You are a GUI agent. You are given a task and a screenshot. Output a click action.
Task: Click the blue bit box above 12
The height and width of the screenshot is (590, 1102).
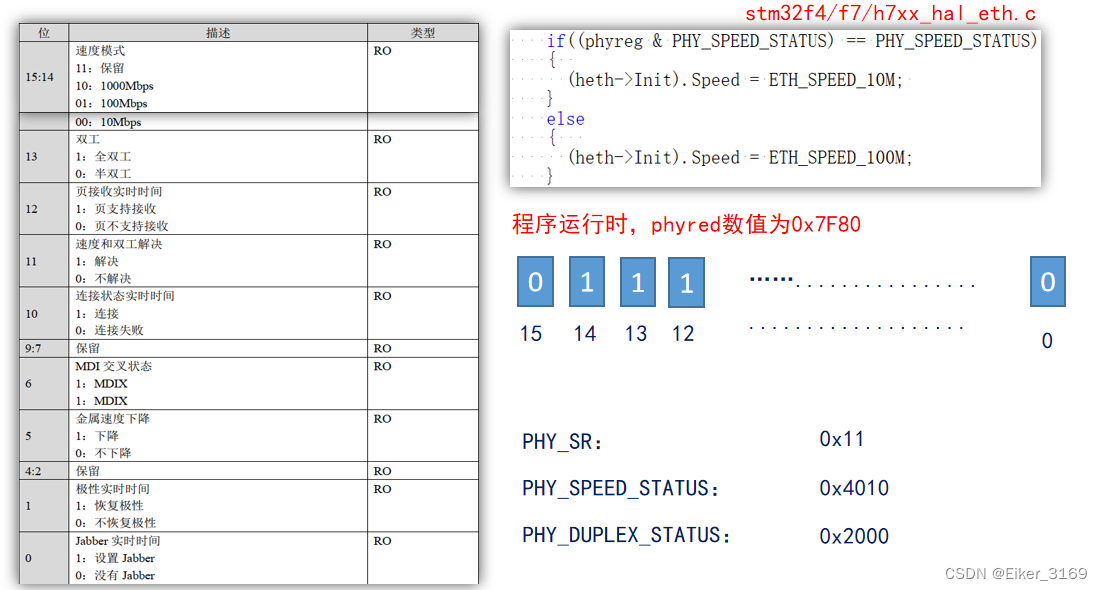click(686, 283)
